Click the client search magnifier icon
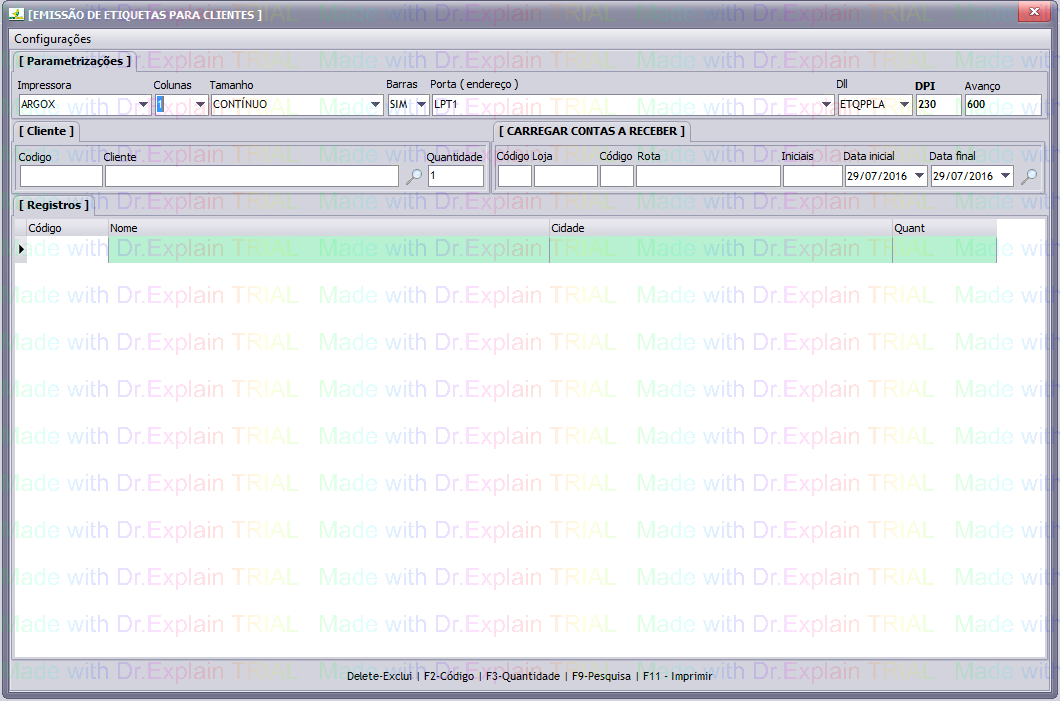The height and width of the screenshot is (701, 1060). point(414,177)
